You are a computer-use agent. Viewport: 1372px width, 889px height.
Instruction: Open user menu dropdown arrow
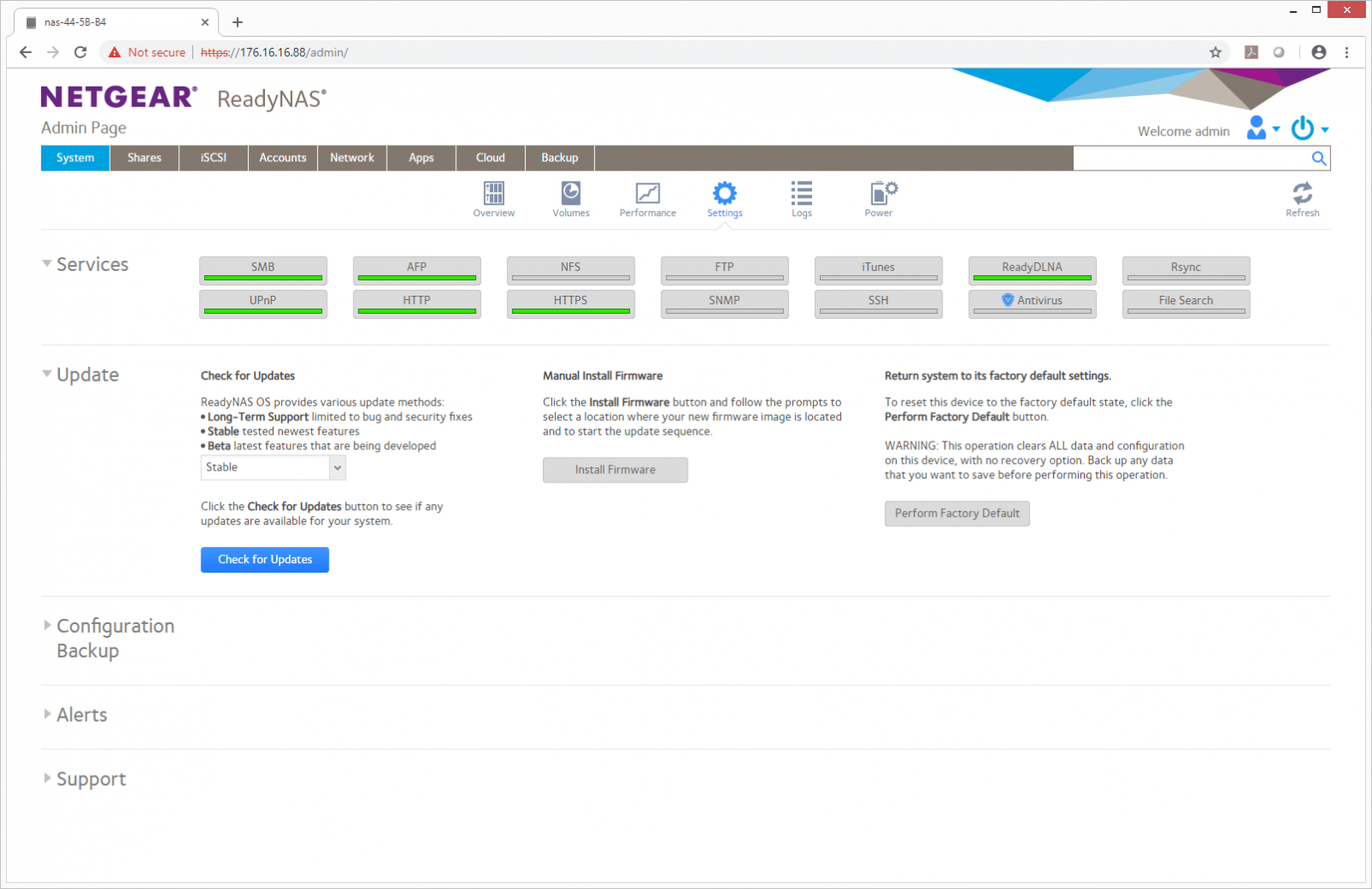pos(1276,129)
